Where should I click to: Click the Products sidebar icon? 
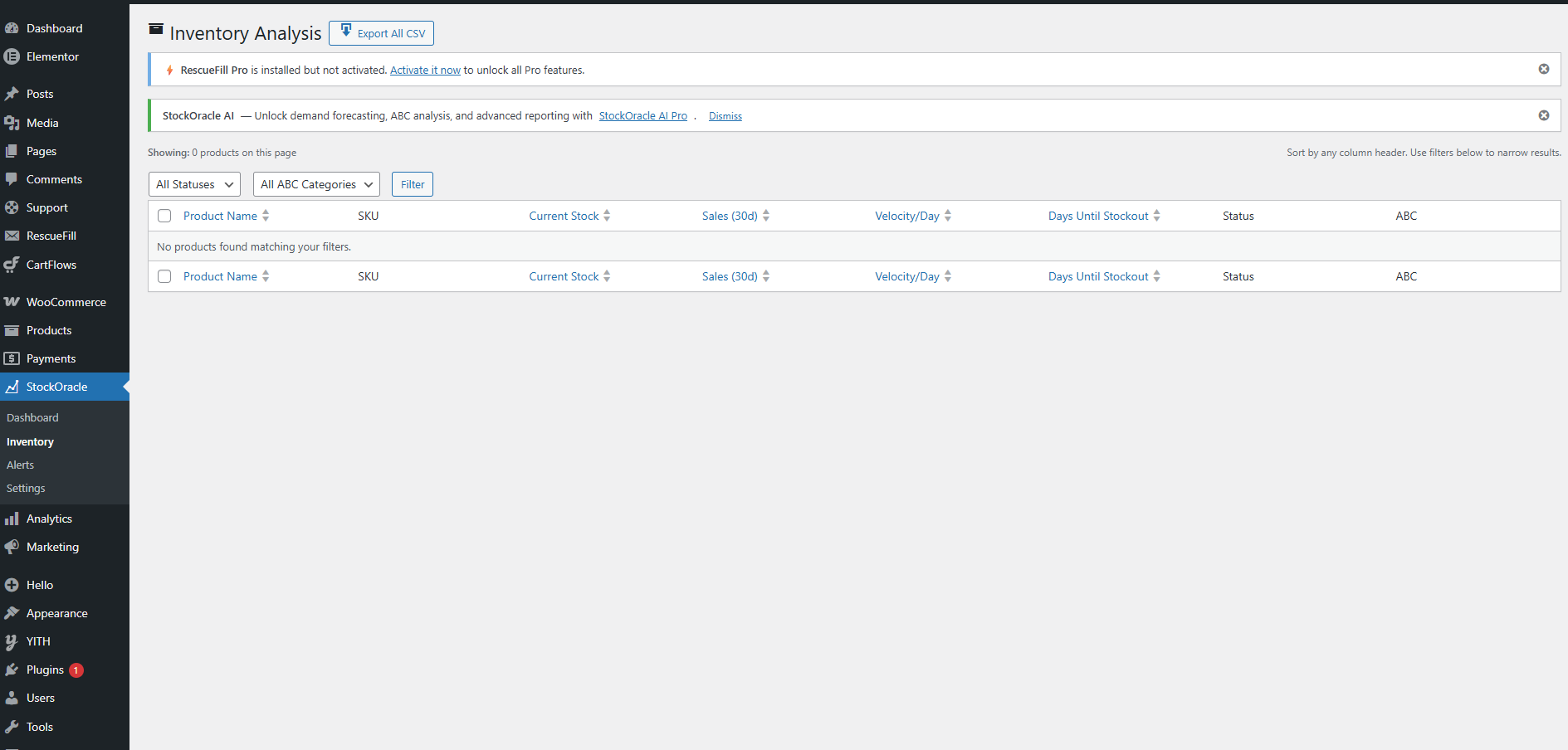click(x=12, y=330)
